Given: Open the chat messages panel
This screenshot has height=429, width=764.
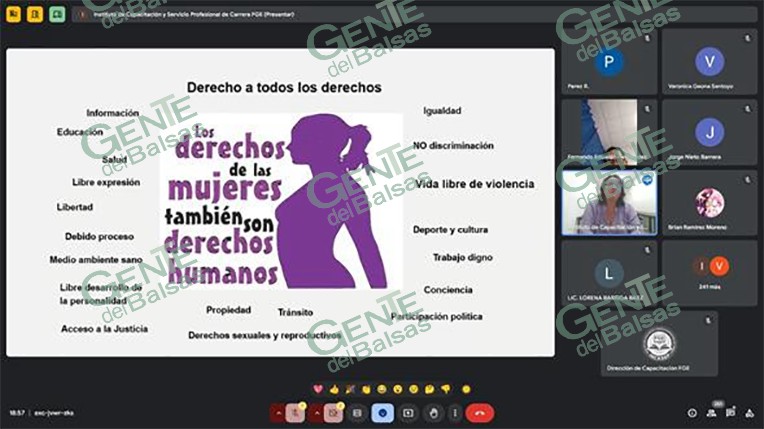Looking at the screenshot, I should [731, 412].
